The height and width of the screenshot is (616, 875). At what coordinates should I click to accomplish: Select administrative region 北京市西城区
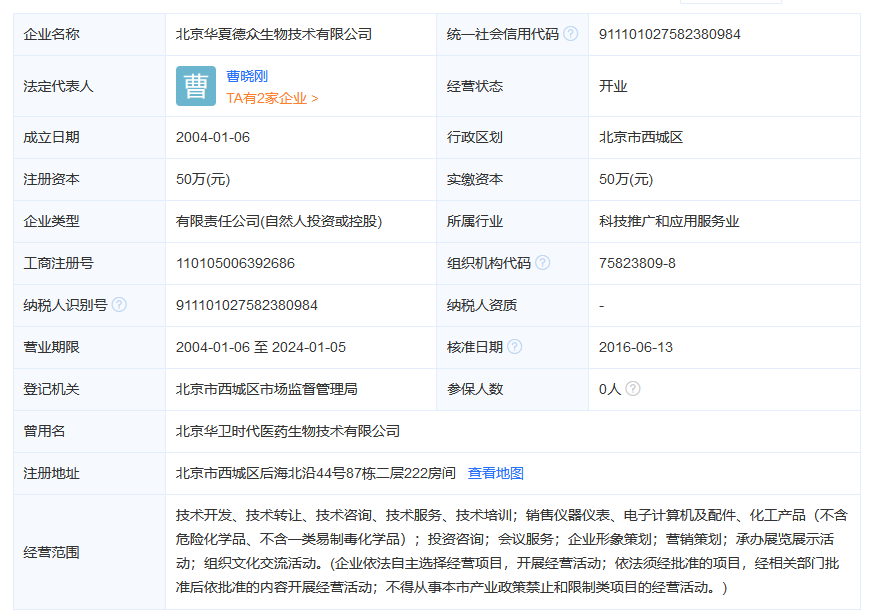641,137
